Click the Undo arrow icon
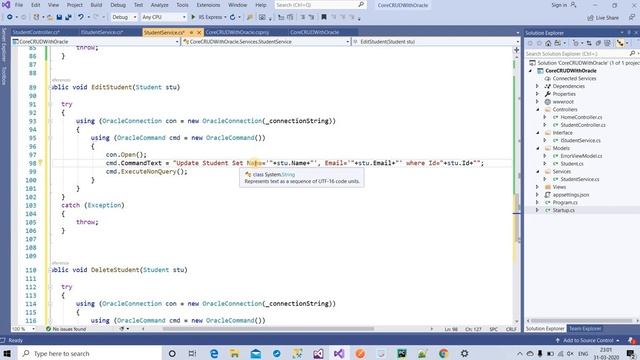This screenshot has height=360, width=640. [x=80, y=17]
